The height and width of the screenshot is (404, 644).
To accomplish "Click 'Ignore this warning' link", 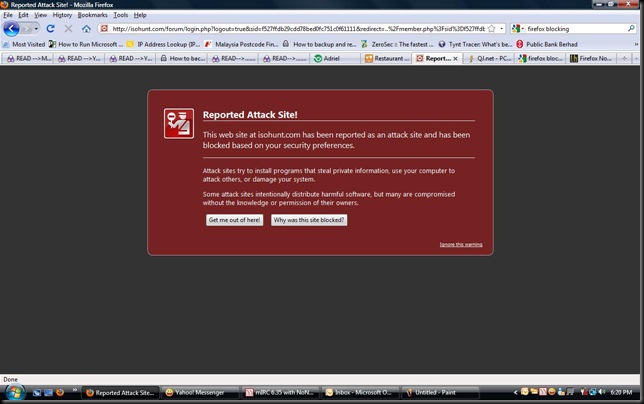I will coord(461,244).
